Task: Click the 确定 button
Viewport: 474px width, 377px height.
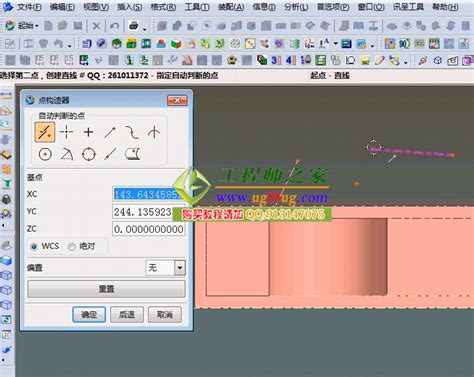Action: pyautogui.click(x=89, y=314)
